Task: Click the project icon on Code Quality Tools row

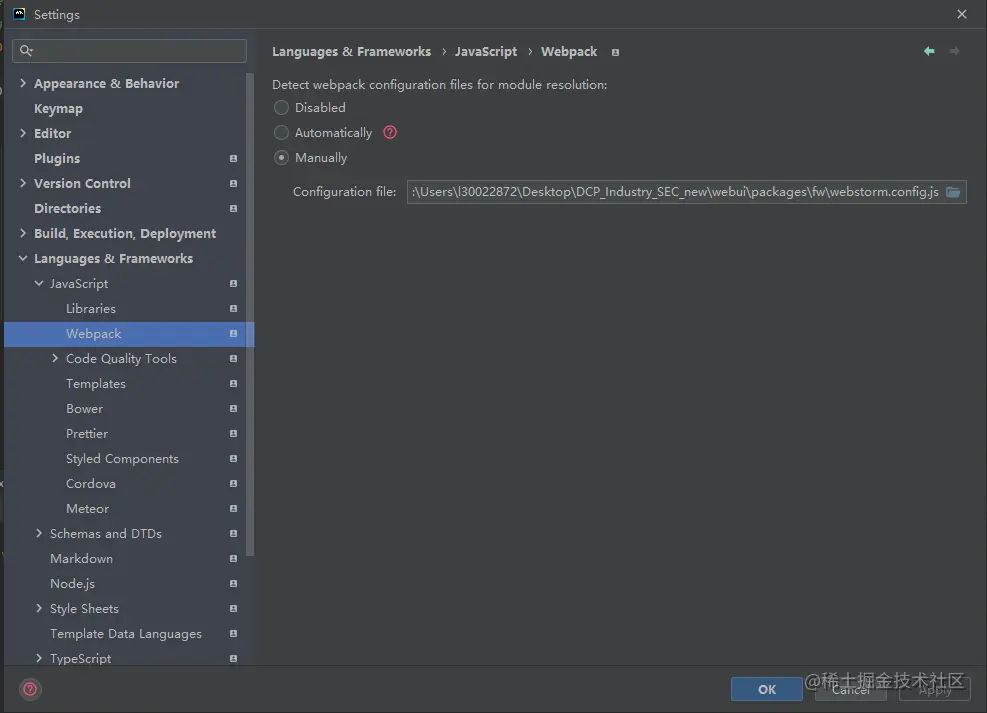Action: tap(234, 359)
